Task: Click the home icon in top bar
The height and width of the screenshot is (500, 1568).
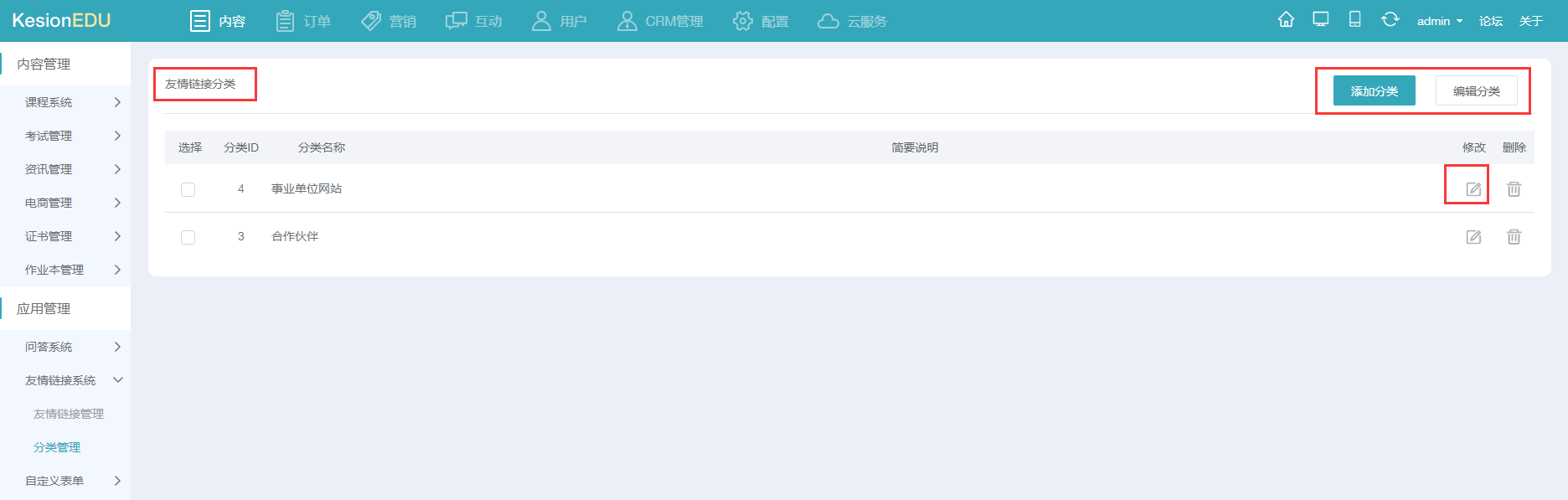Action: tap(1286, 20)
